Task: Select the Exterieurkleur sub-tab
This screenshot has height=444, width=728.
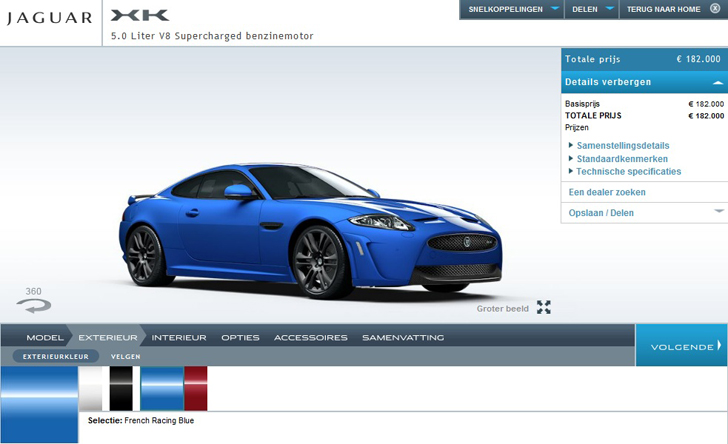Action: tap(56, 356)
